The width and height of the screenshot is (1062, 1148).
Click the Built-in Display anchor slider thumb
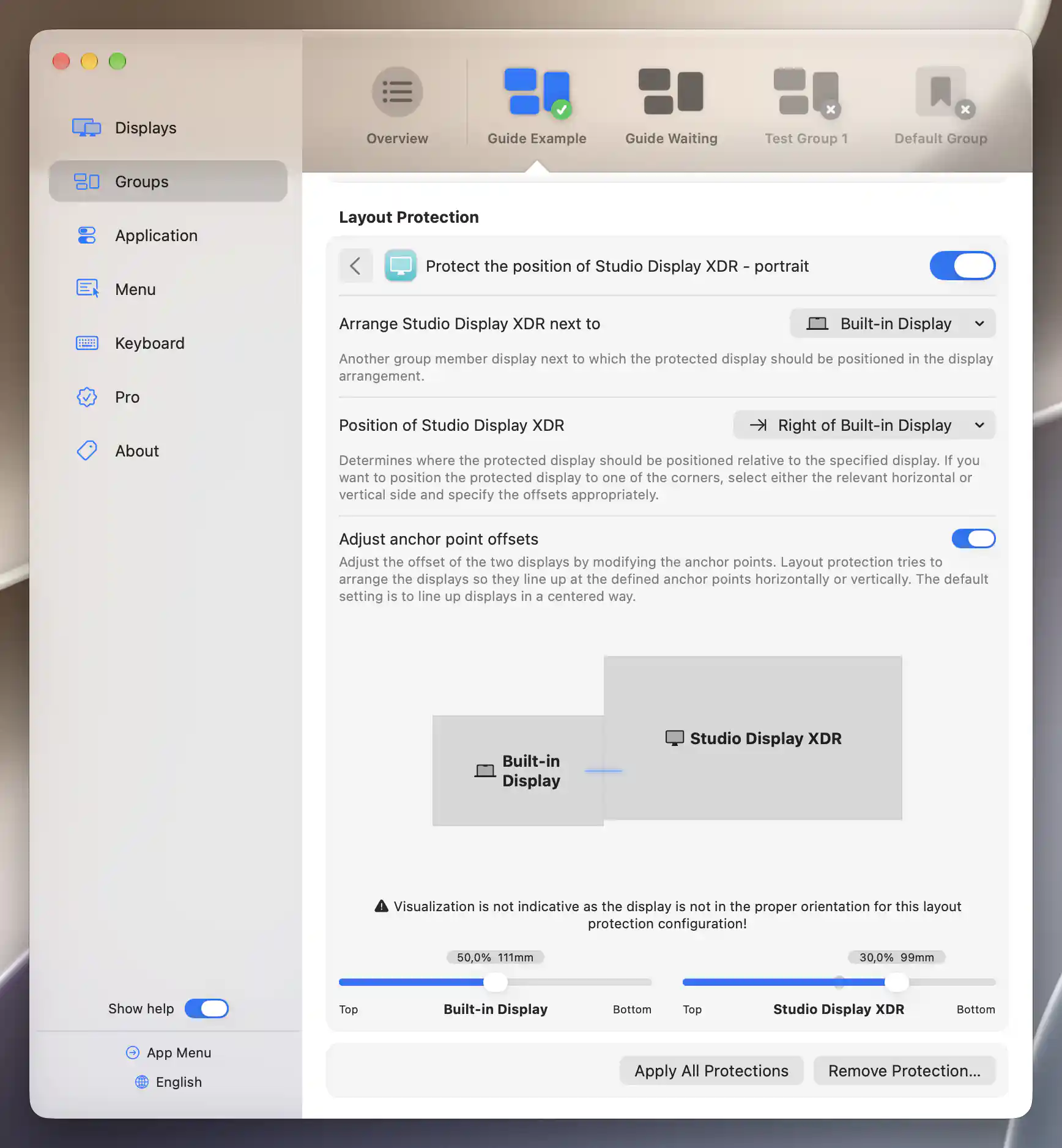click(x=496, y=982)
